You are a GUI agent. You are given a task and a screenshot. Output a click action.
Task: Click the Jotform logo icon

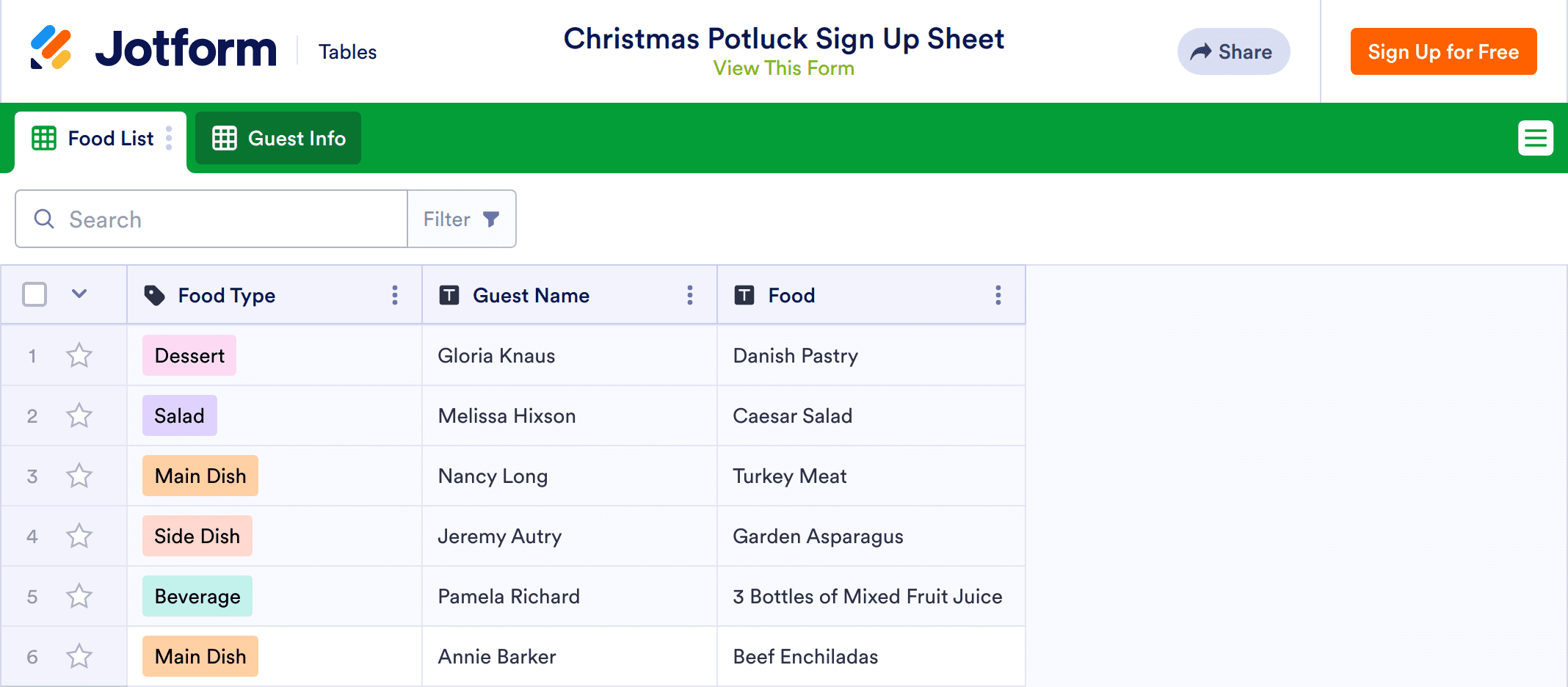pyautogui.click(x=51, y=48)
